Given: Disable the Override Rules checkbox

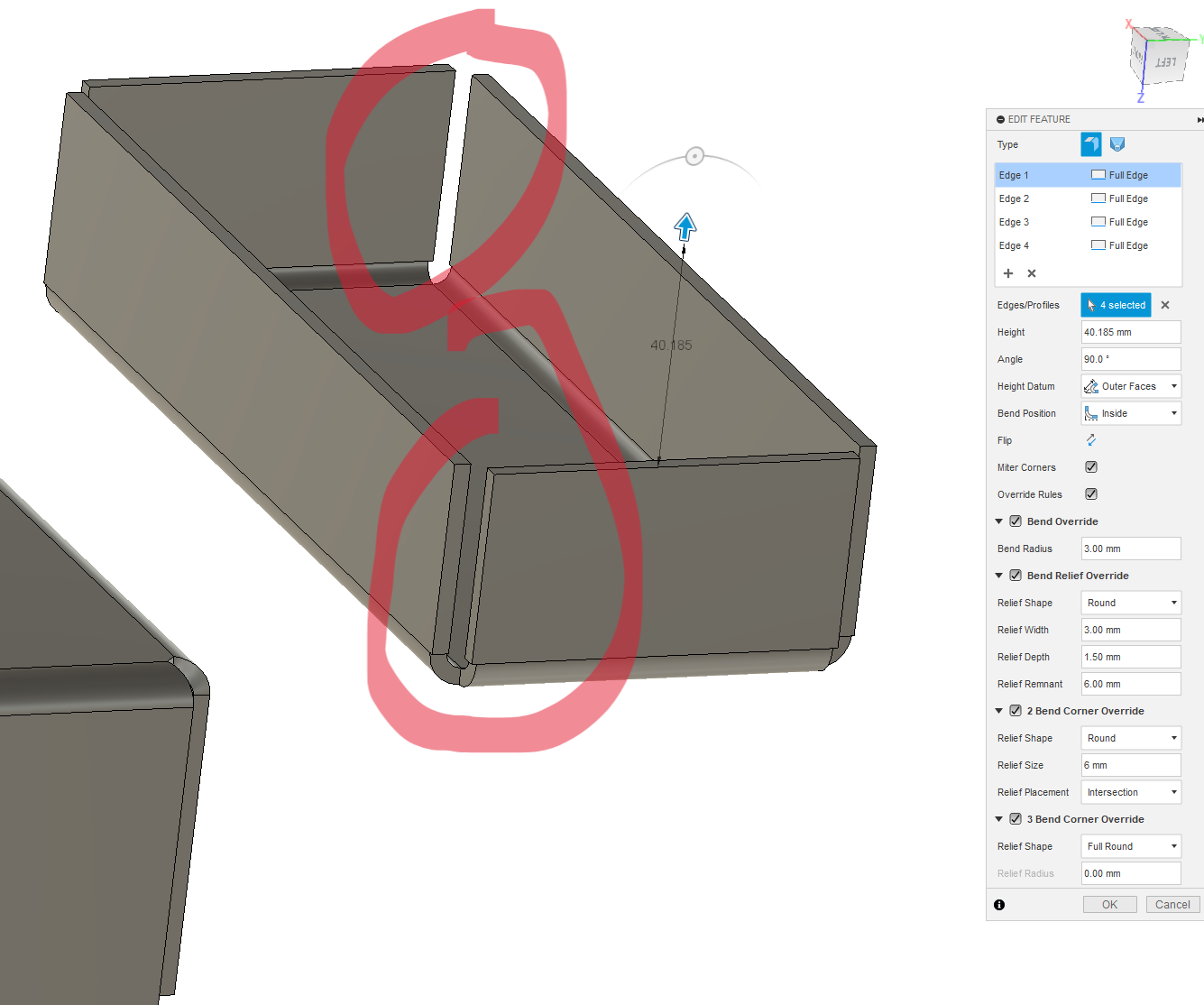Looking at the screenshot, I should [x=1090, y=493].
